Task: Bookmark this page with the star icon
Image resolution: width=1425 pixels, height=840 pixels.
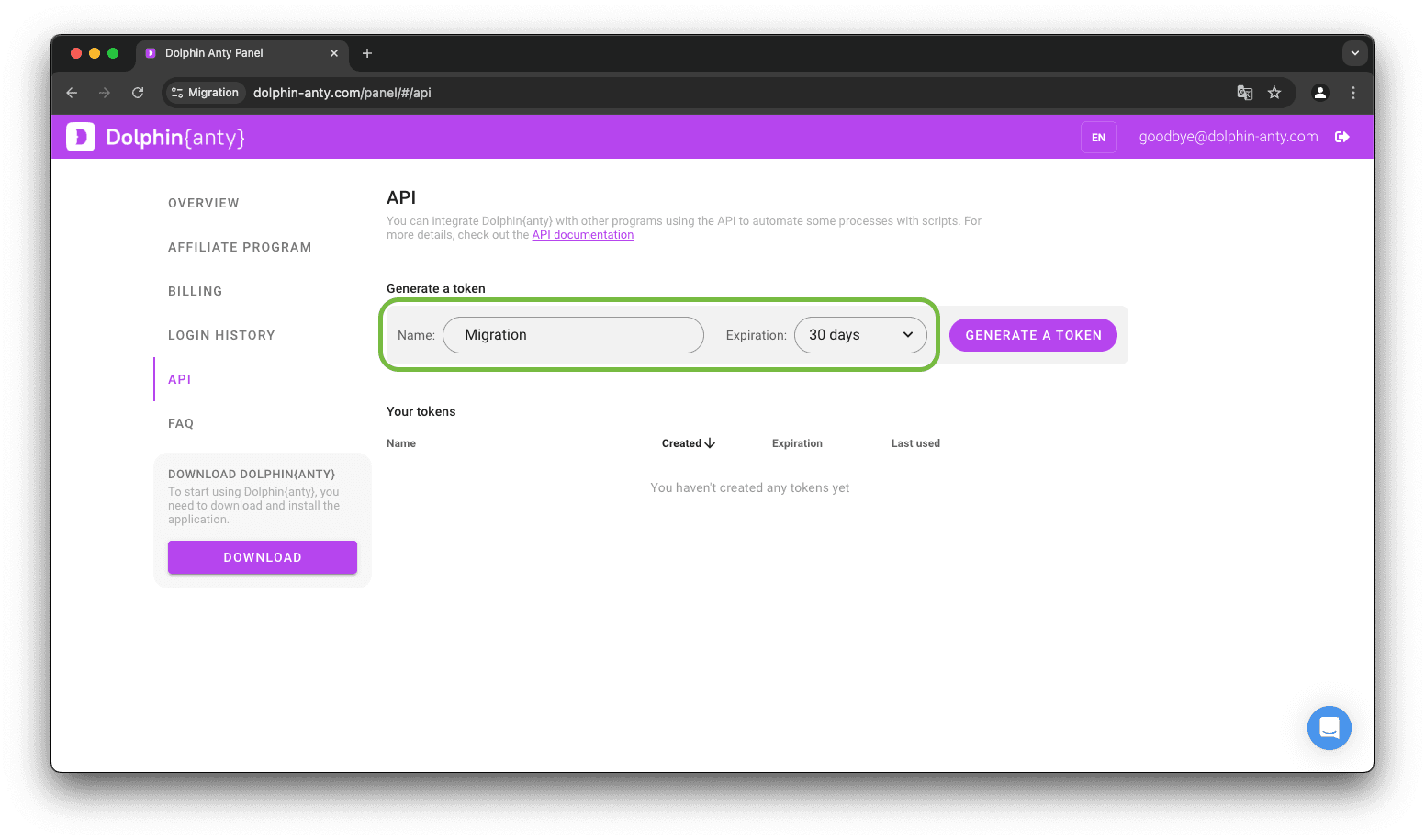Action: click(1274, 93)
